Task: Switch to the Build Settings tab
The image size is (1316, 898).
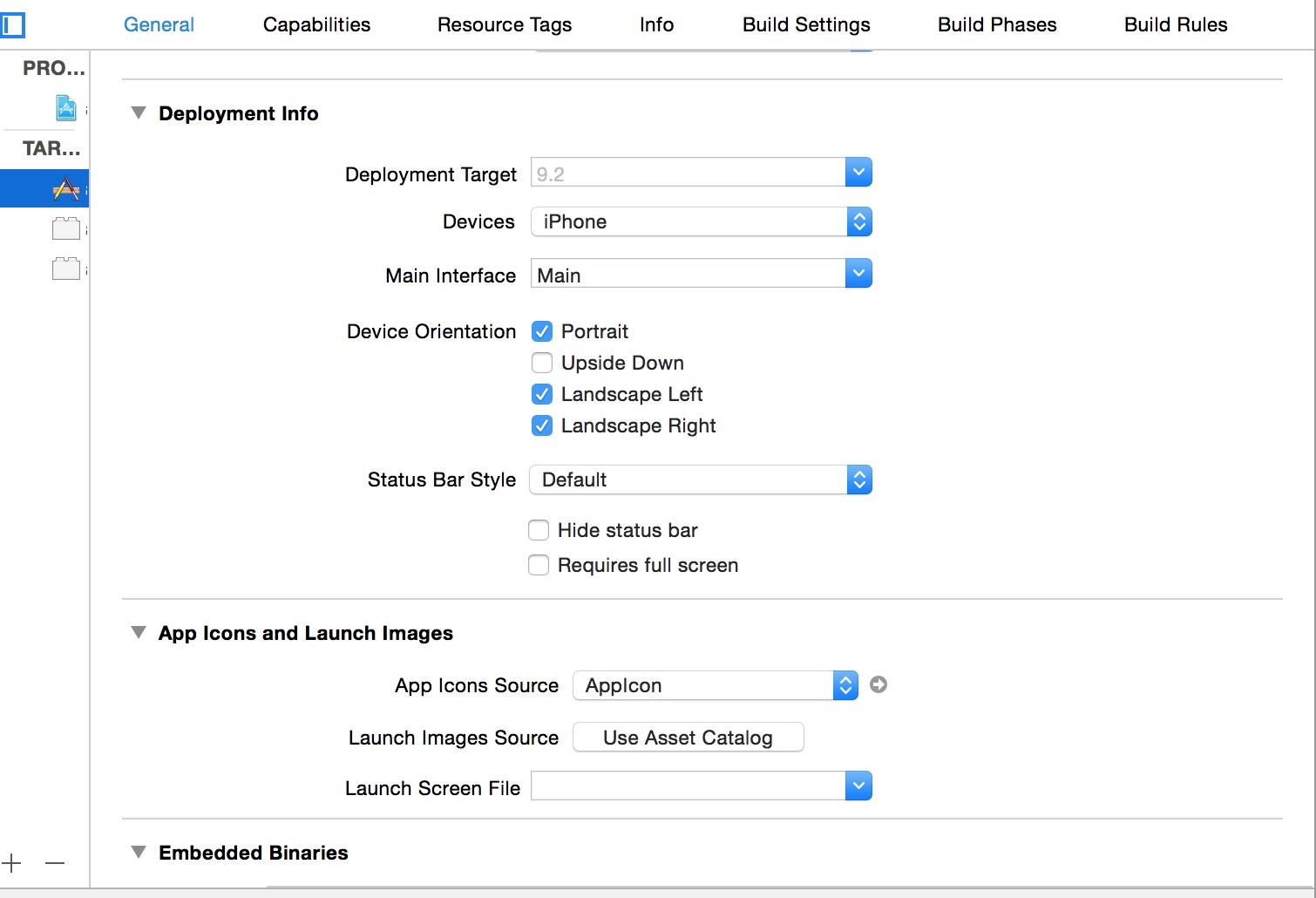Action: click(806, 24)
